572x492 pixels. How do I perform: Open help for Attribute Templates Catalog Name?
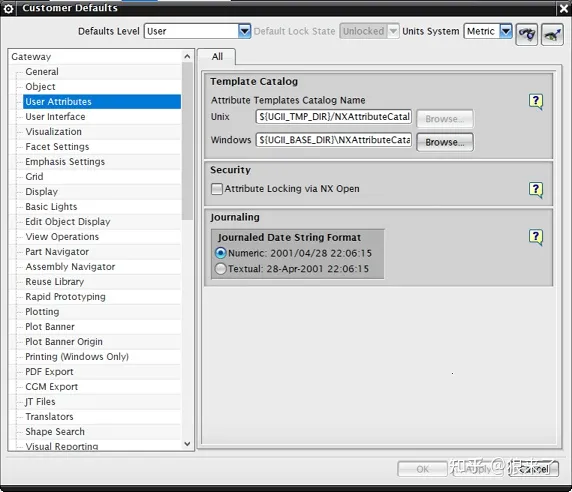[536, 101]
